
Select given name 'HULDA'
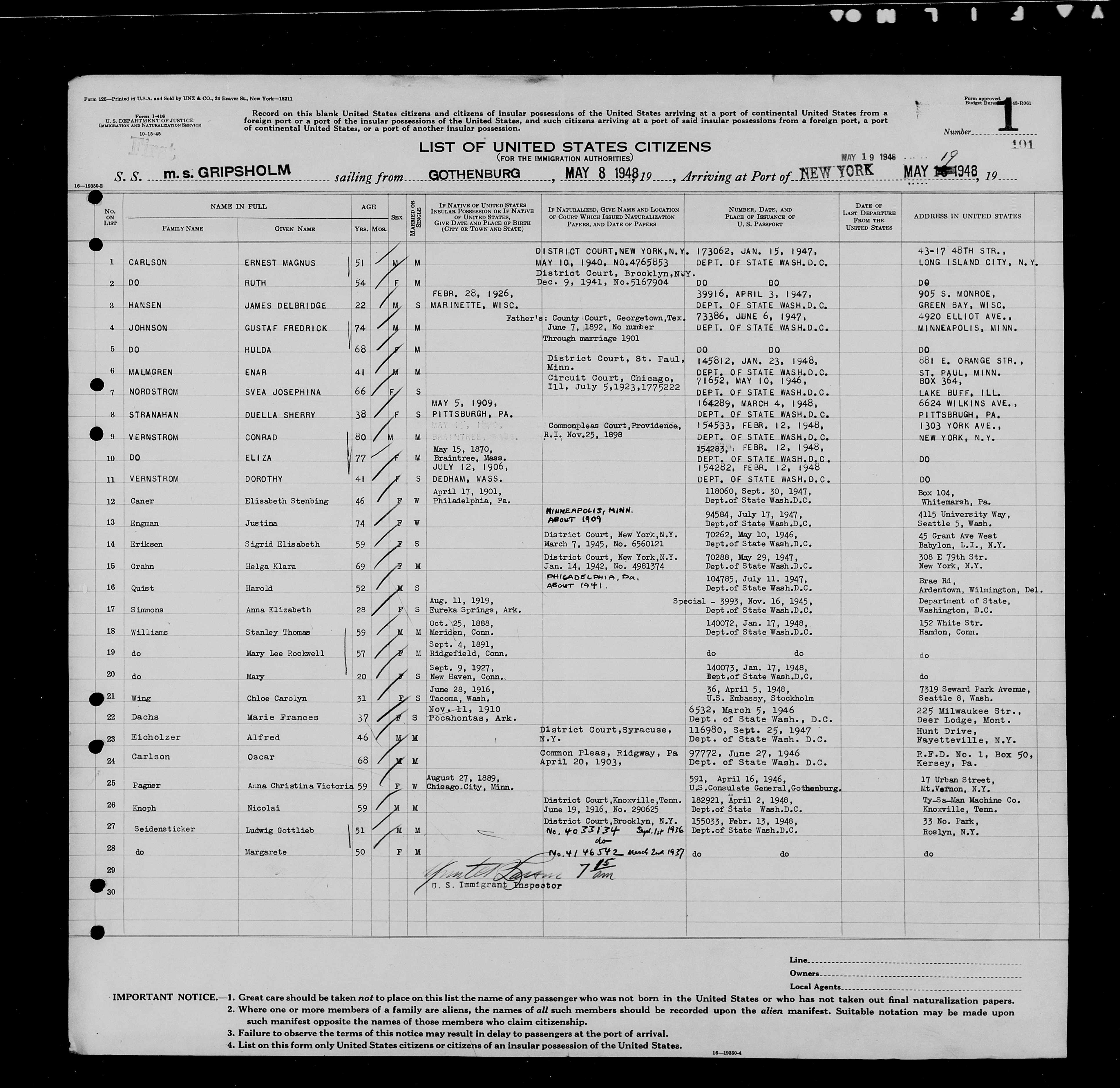click(257, 350)
